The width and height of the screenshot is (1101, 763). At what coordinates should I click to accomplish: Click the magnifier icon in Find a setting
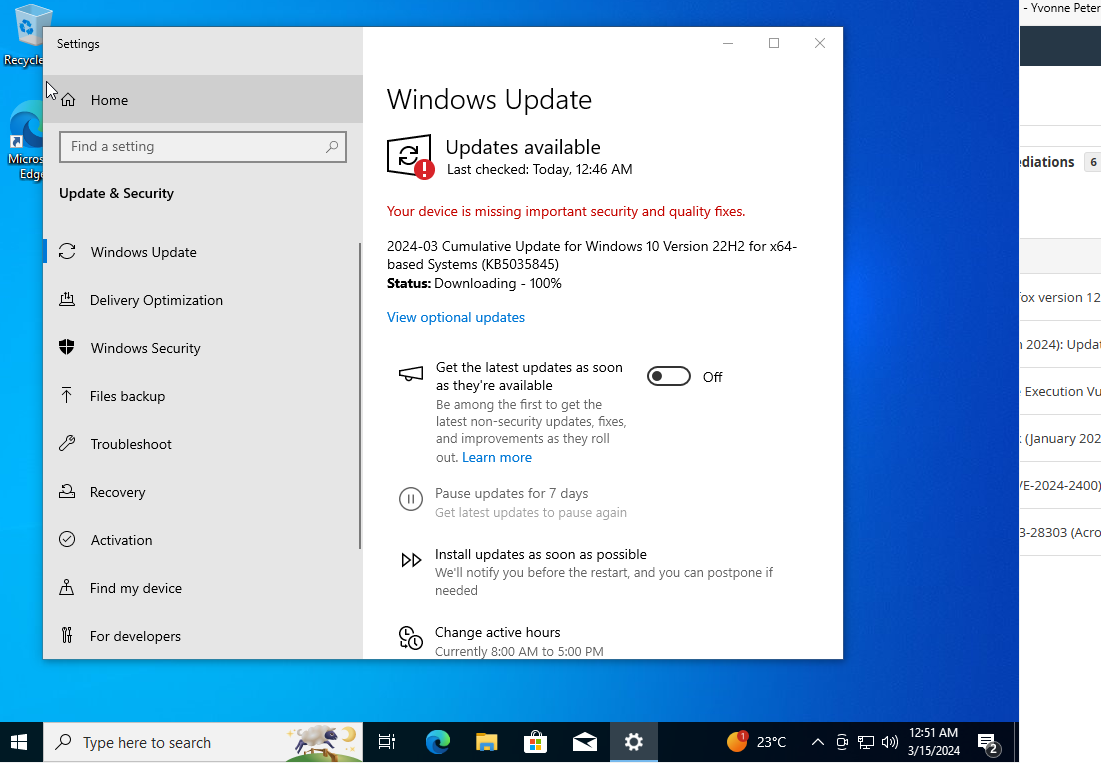pyautogui.click(x=332, y=147)
